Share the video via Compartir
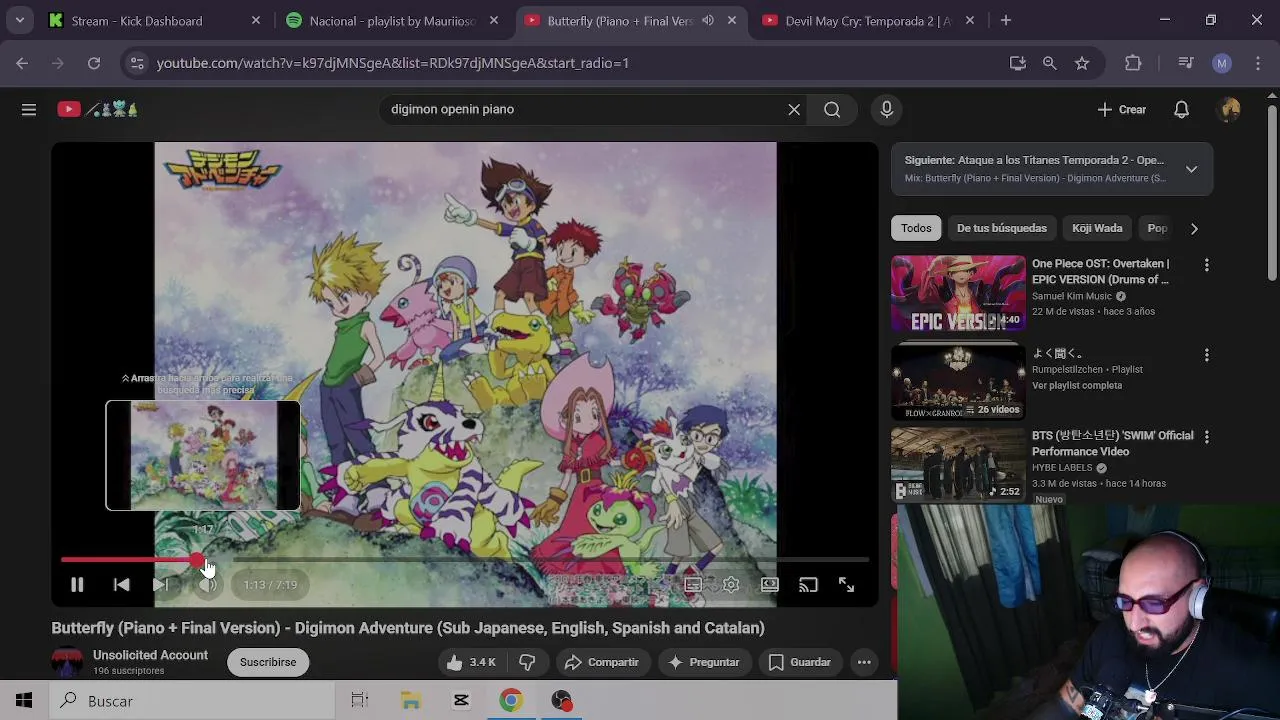This screenshot has height=720, width=1280. tap(602, 662)
